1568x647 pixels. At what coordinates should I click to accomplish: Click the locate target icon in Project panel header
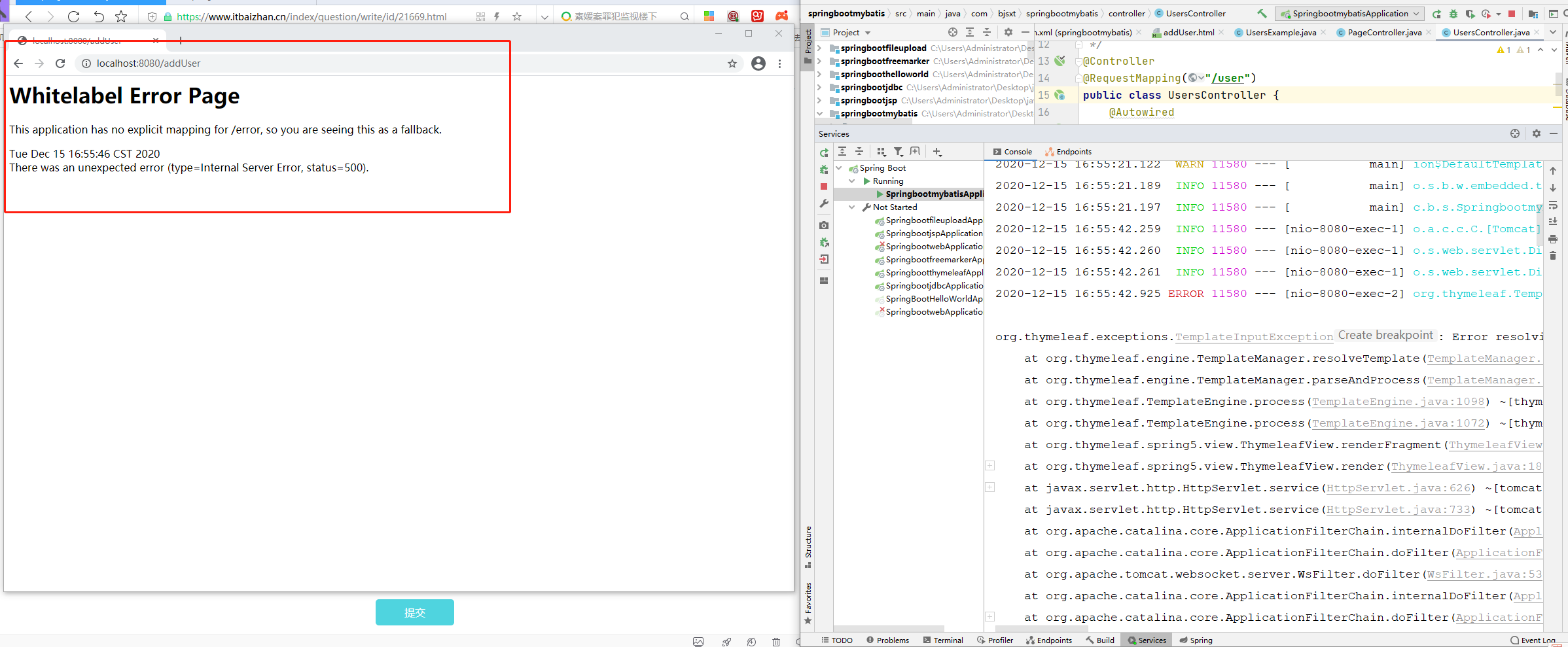953,32
